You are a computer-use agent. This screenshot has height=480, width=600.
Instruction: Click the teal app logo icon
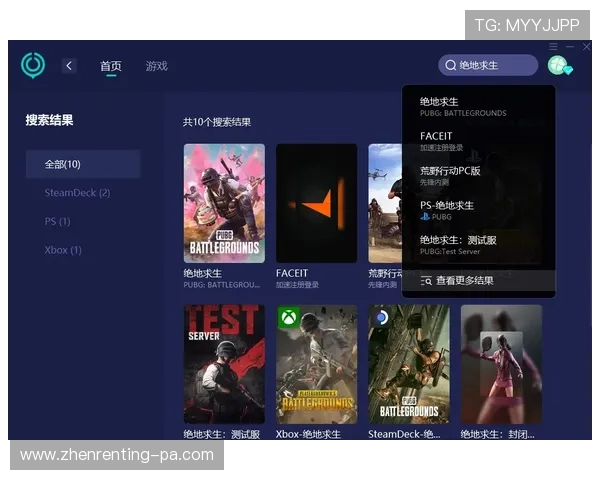pyautogui.click(x=33, y=65)
